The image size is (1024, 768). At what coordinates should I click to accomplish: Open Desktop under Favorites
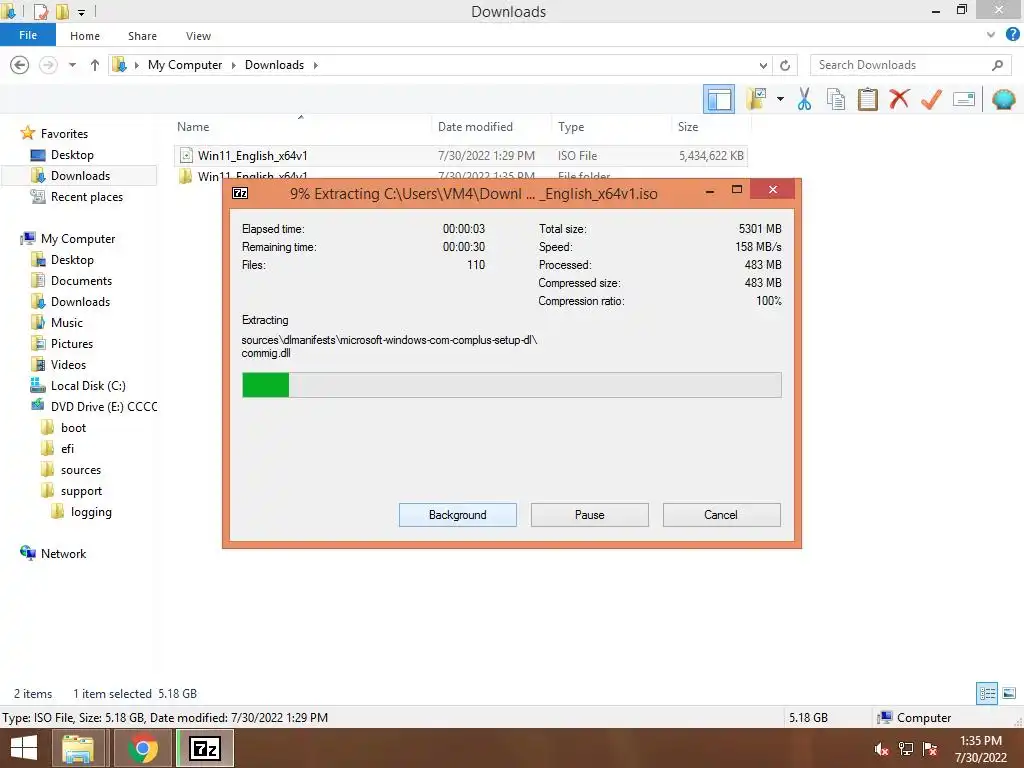tap(72, 155)
